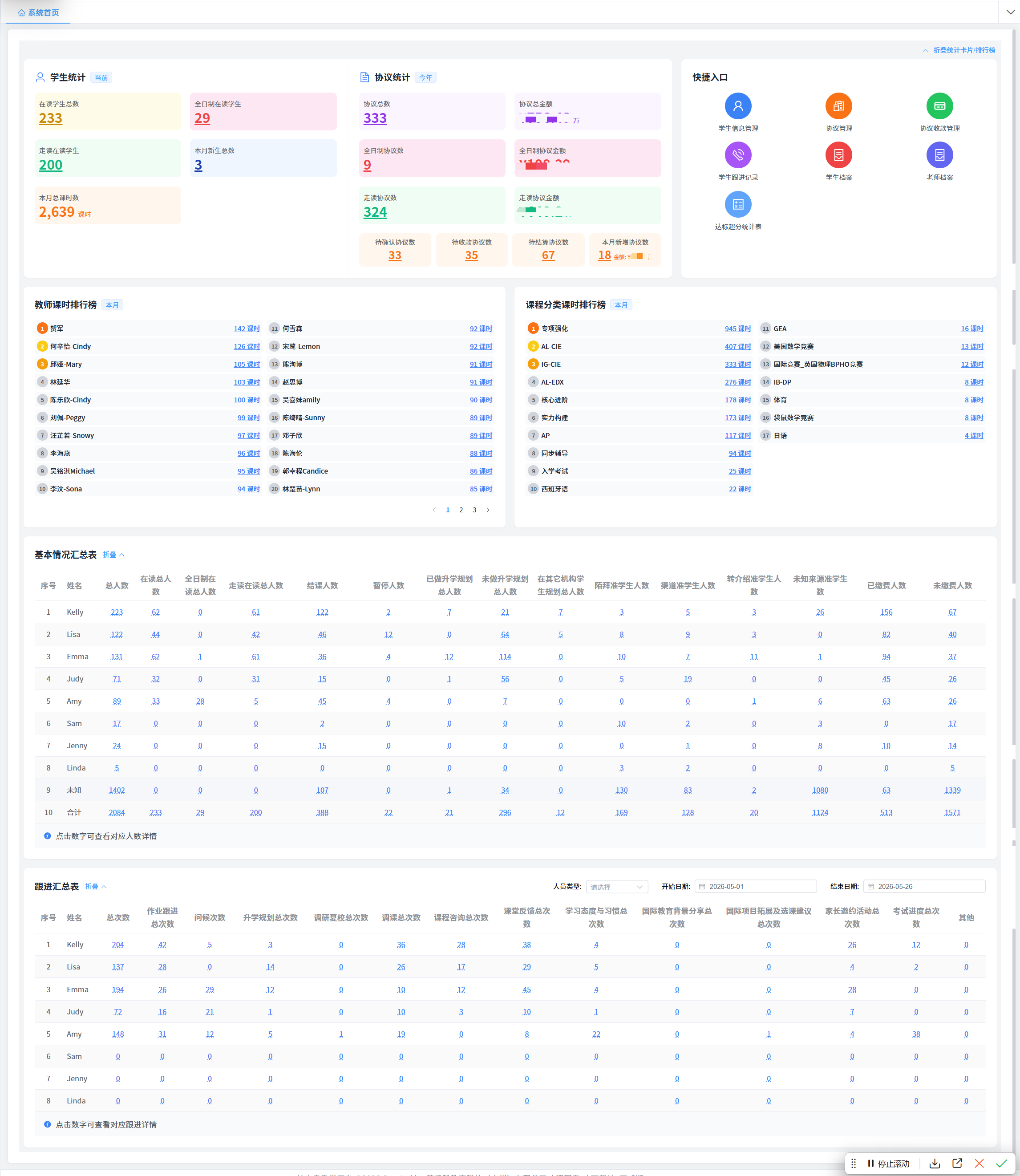
Task: Click 全日制协议数 value 9
Action: point(367,165)
